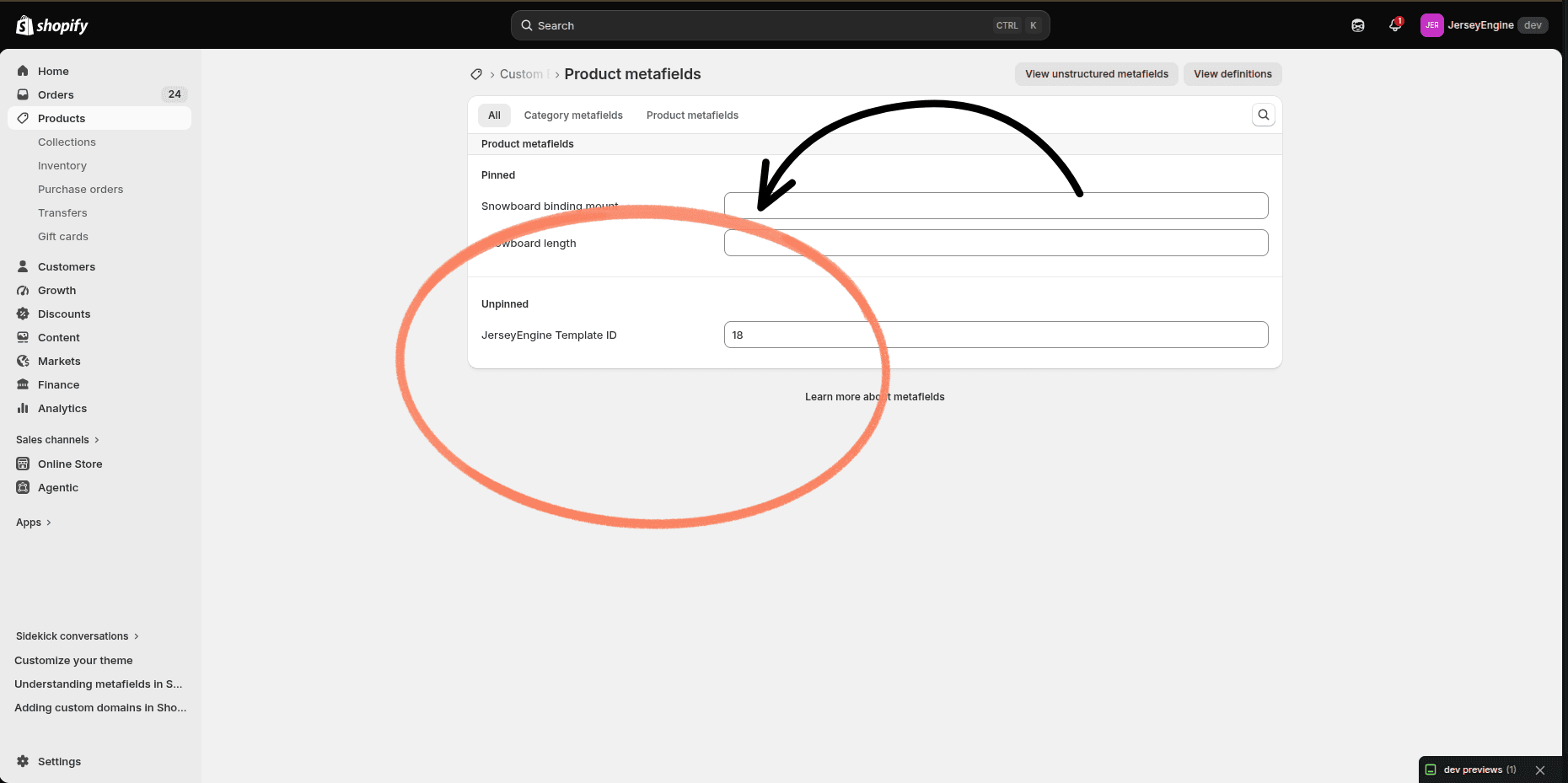Open the Sidekick assistant icon
This screenshot has height=783, width=1568.
pyautogui.click(x=1358, y=25)
